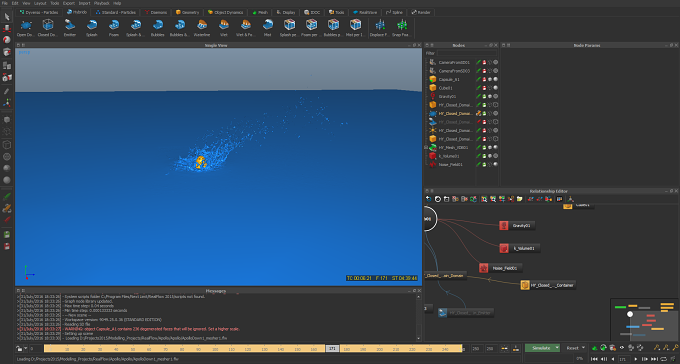Click the current frame 171 marker on timeline

[x=332, y=348]
